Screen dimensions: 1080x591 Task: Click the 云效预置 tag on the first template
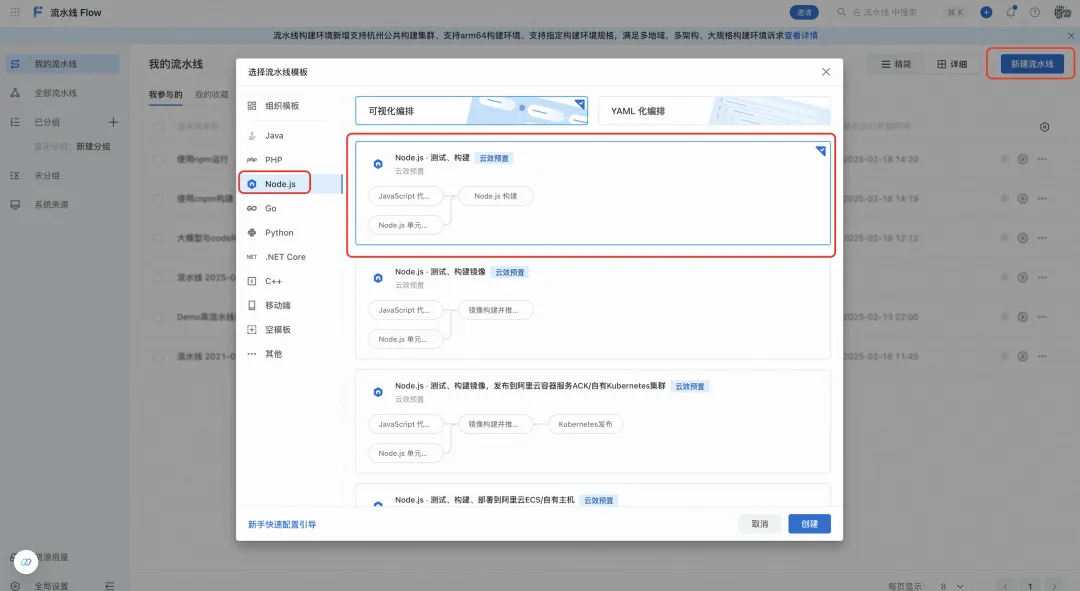494,158
